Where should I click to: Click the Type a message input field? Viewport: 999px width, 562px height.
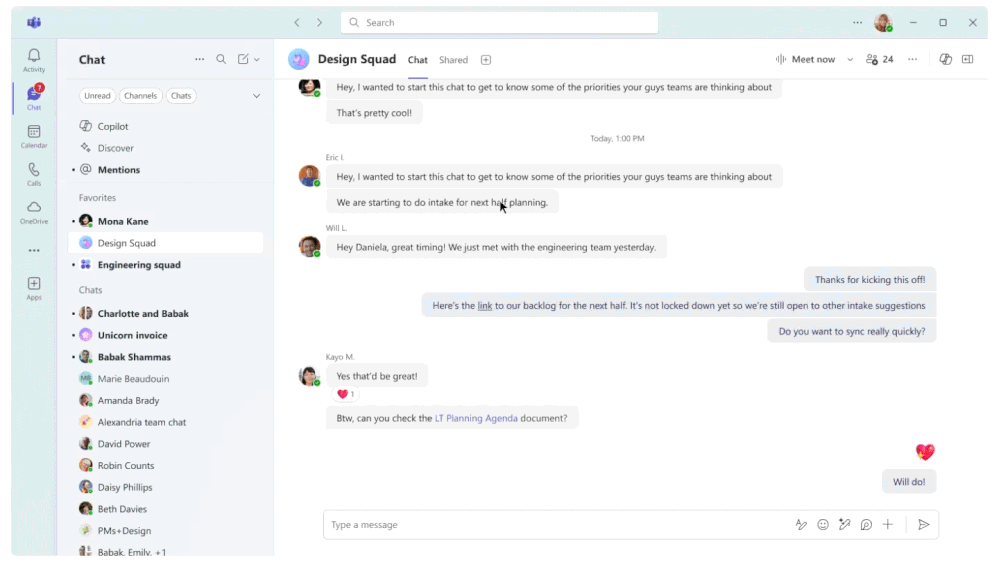click(556, 524)
